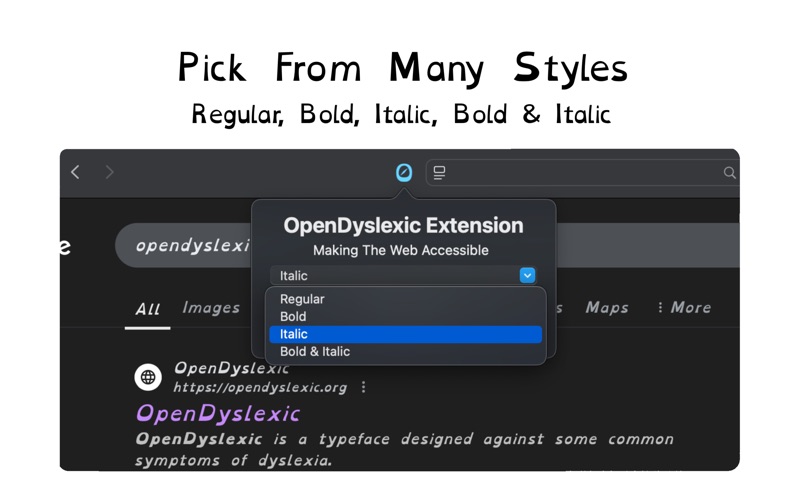800x500 pixels.
Task: Click the blue dropdown chevron button
Action: pyautogui.click(x=527, y=276)
